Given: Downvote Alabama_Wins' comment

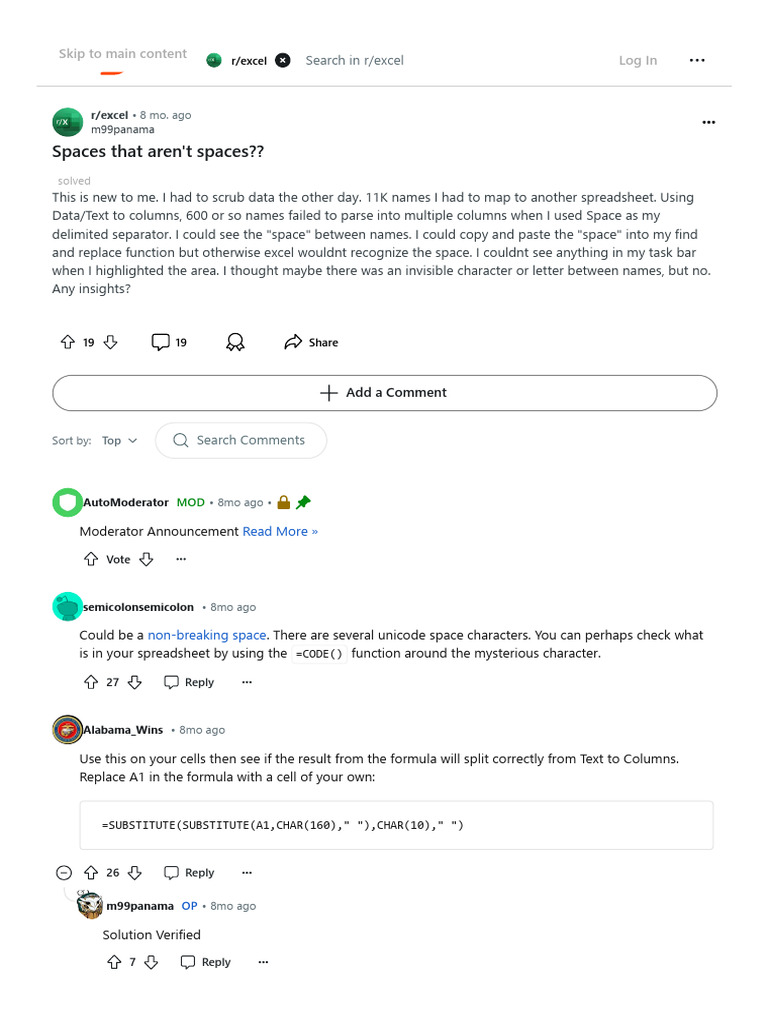Looking at the screenshot, I should point(135,872).
